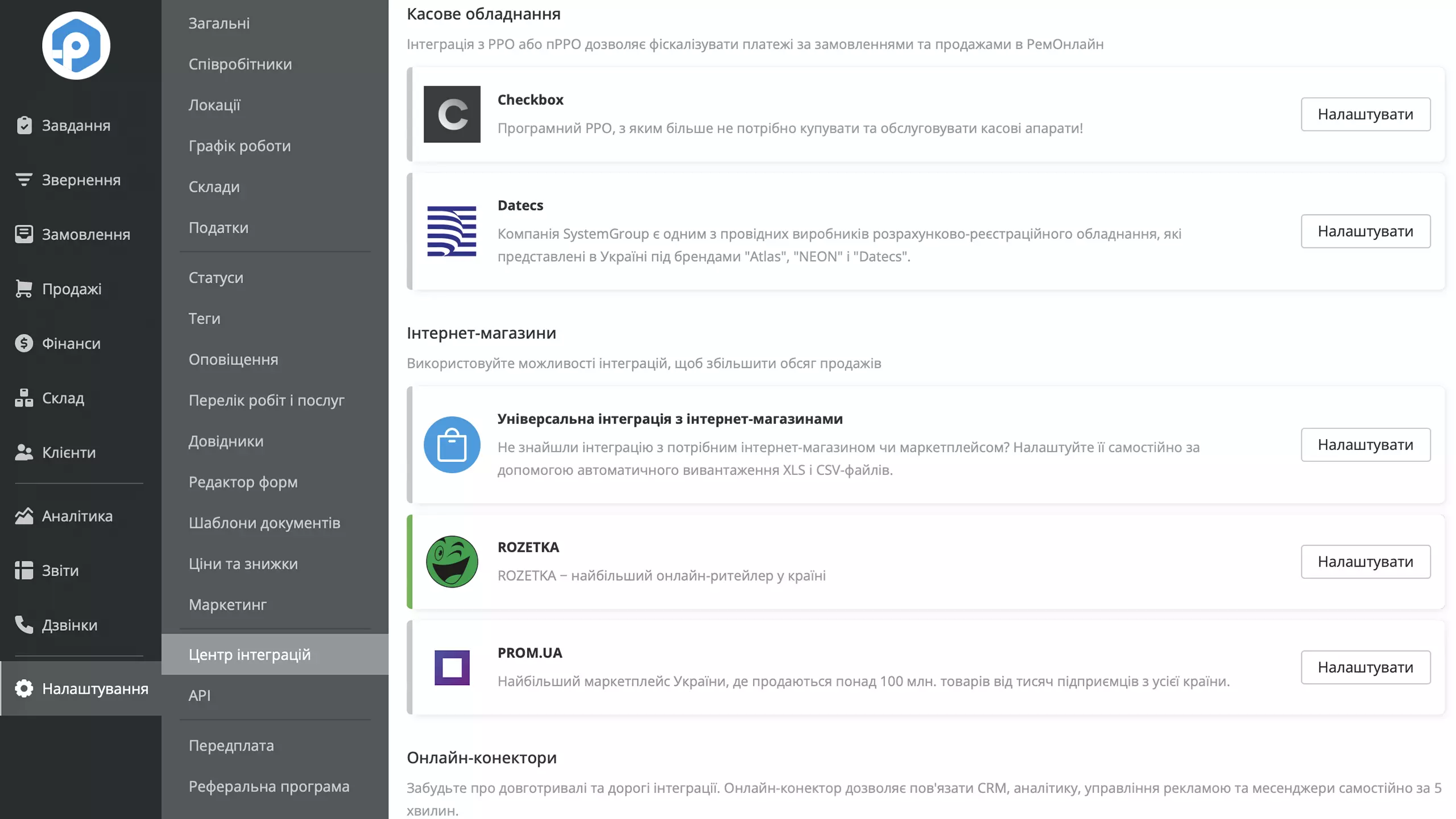The height and width of the screenshot is (819, 1456).
Task: Open Співробітники settings
Action: pyautogui.click(x=275, y=64)
